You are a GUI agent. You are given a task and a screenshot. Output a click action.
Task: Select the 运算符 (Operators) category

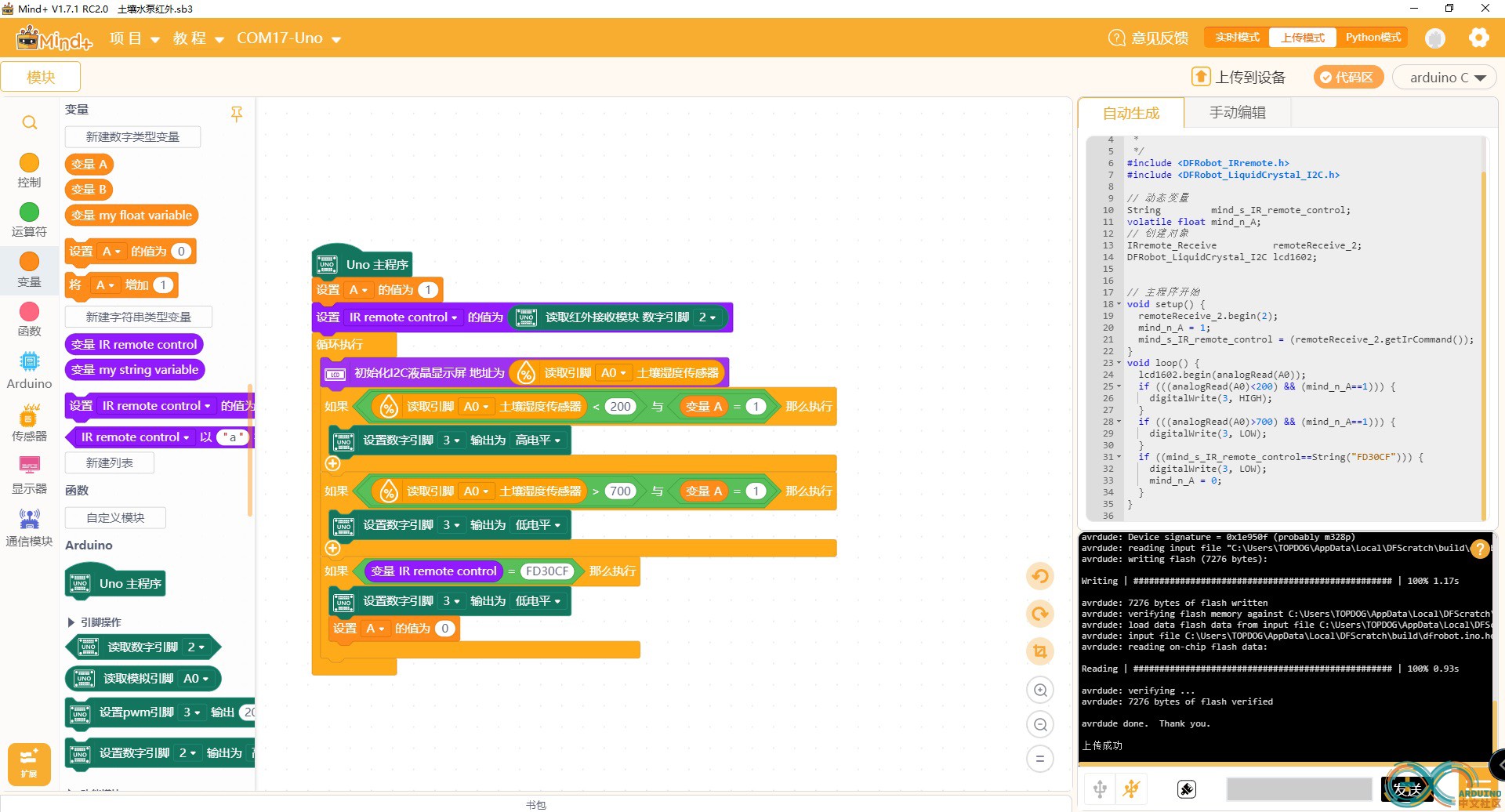[29, 220]
